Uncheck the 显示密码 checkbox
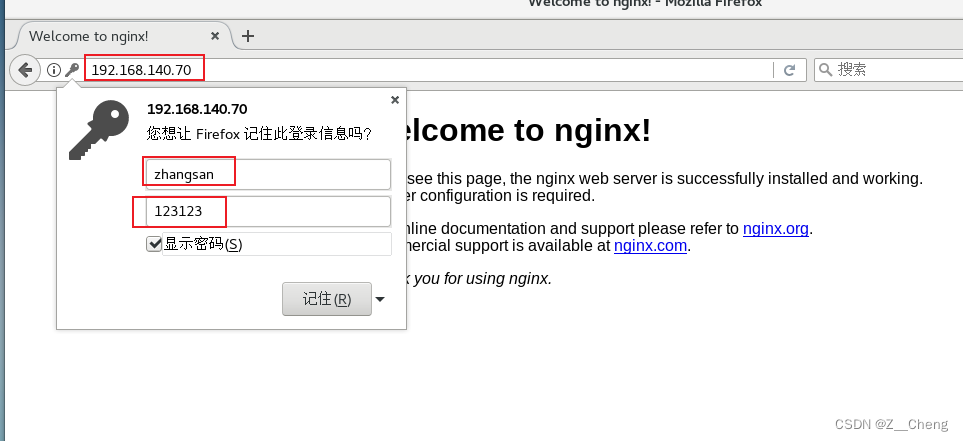 [154, 244]
